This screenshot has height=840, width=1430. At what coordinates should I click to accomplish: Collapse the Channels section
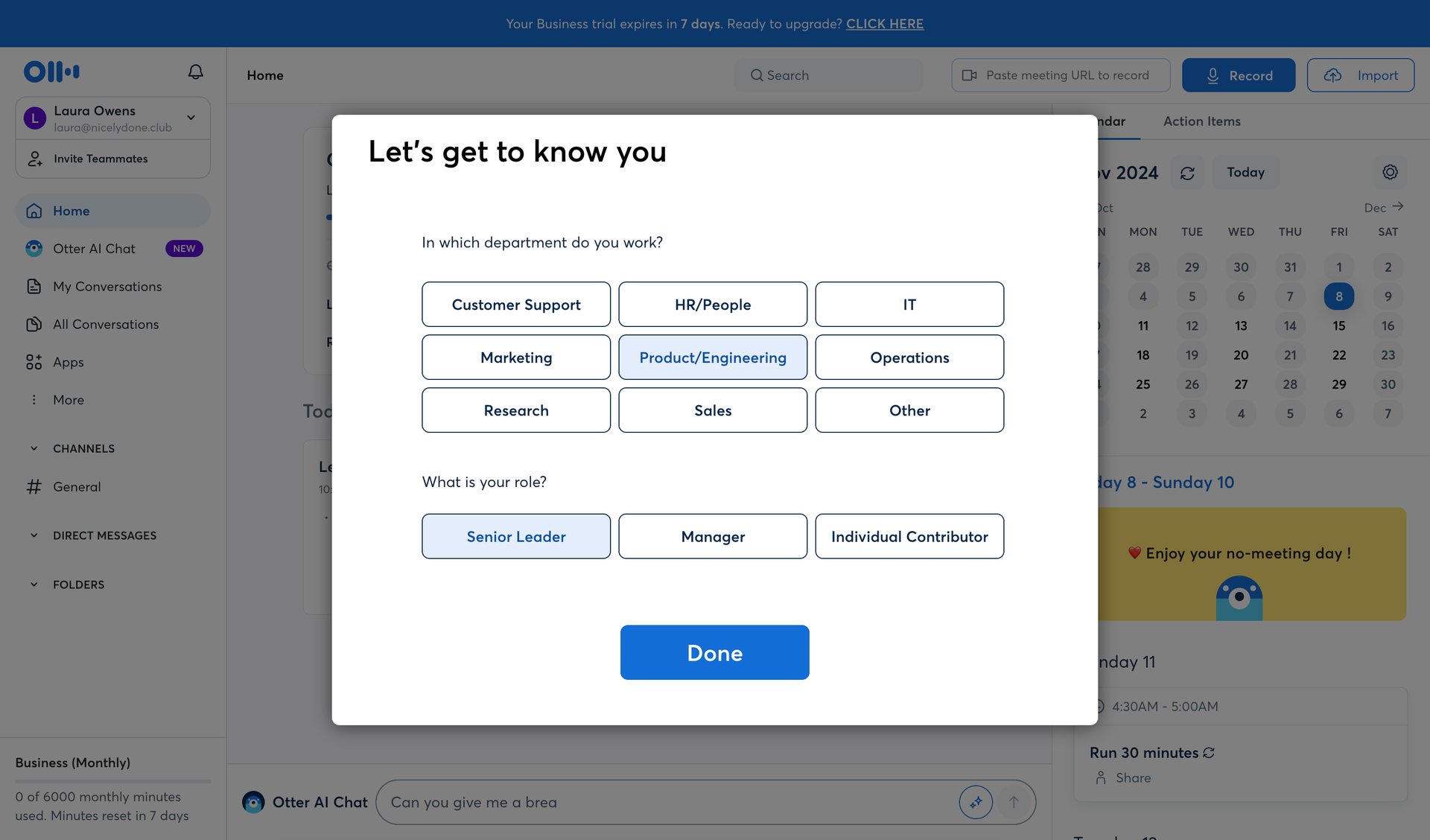pos(34,448)
